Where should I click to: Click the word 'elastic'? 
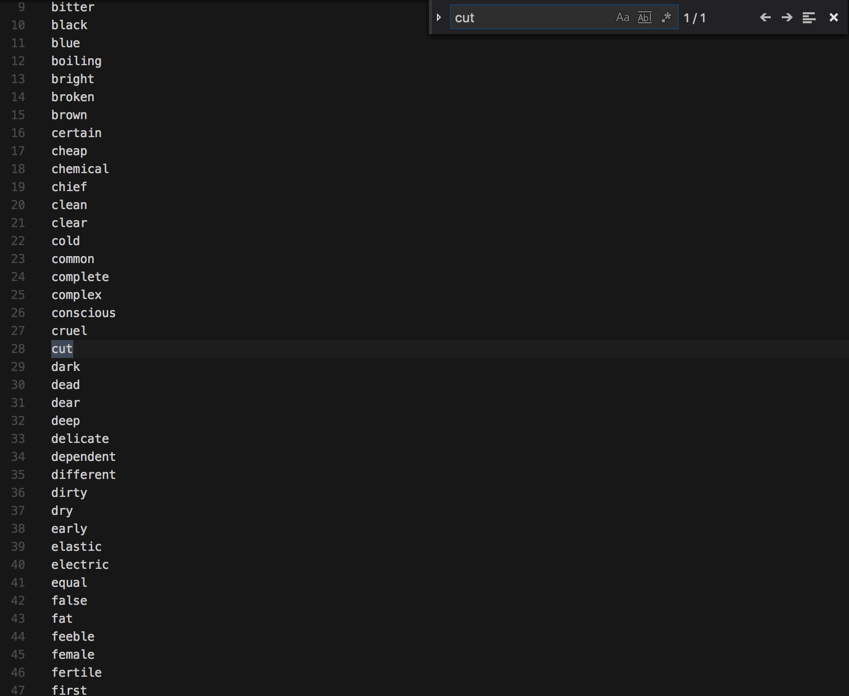coord(76,547)
